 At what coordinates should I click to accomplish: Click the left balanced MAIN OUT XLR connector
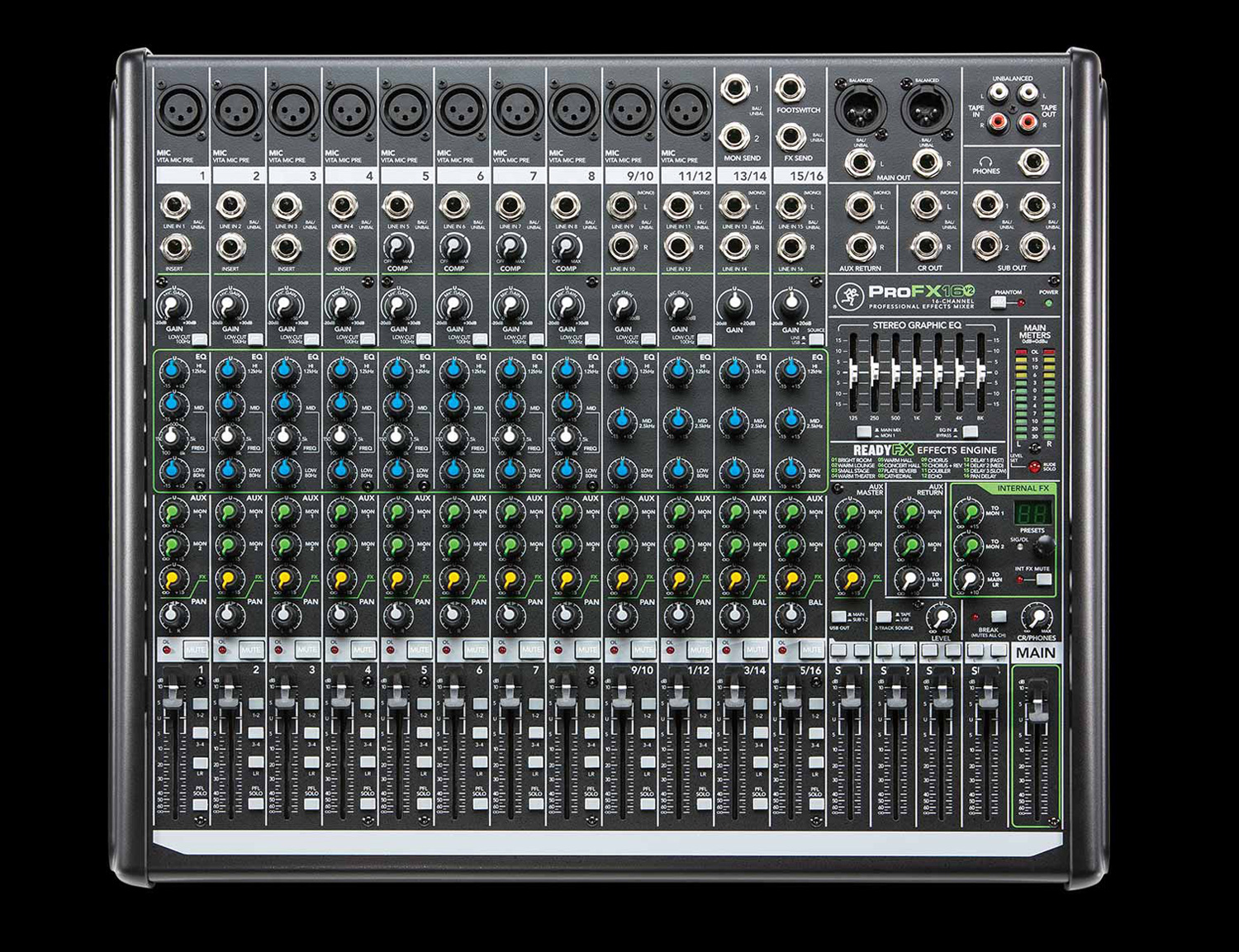click(x=860, y=109)
